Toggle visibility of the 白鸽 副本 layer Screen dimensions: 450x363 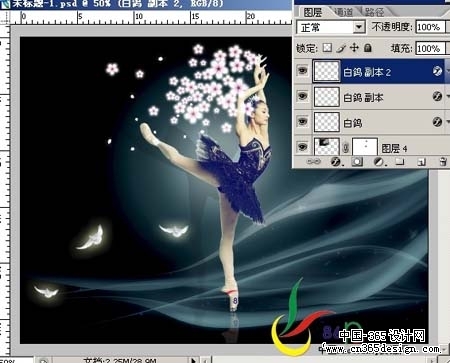(x=303, y=96)
